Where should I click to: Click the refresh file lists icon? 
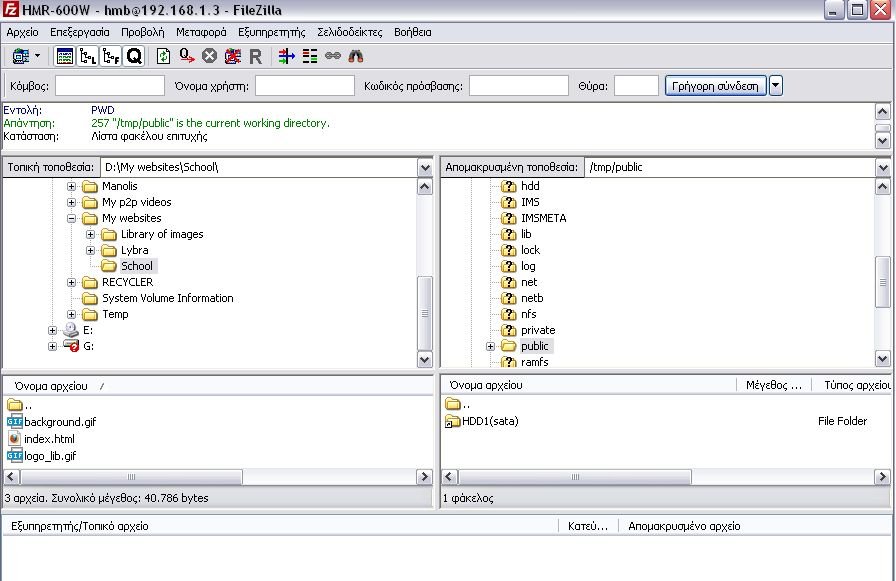(x=163, y=56)
